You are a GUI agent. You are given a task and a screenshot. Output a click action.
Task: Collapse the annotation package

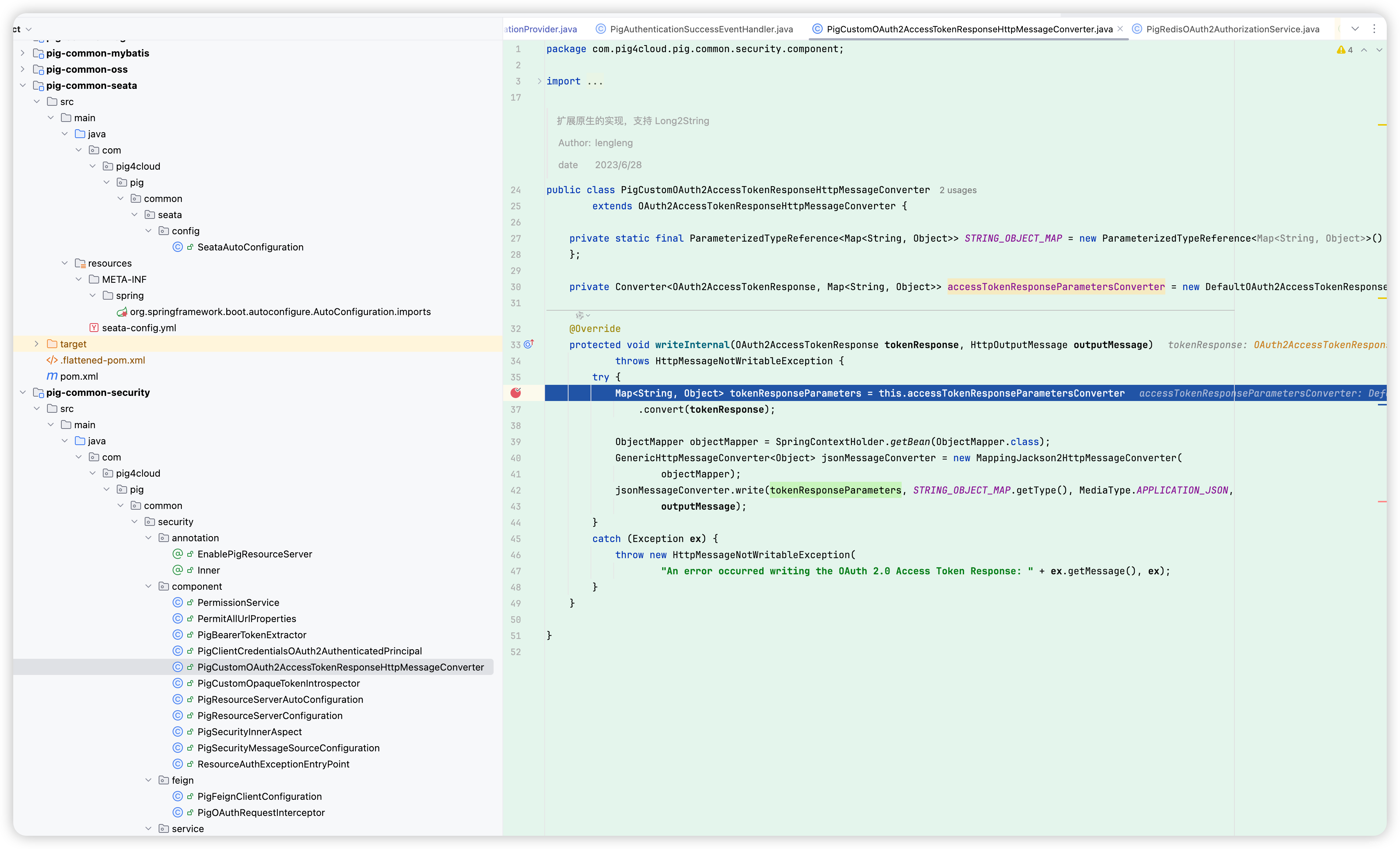coord(148,538)
